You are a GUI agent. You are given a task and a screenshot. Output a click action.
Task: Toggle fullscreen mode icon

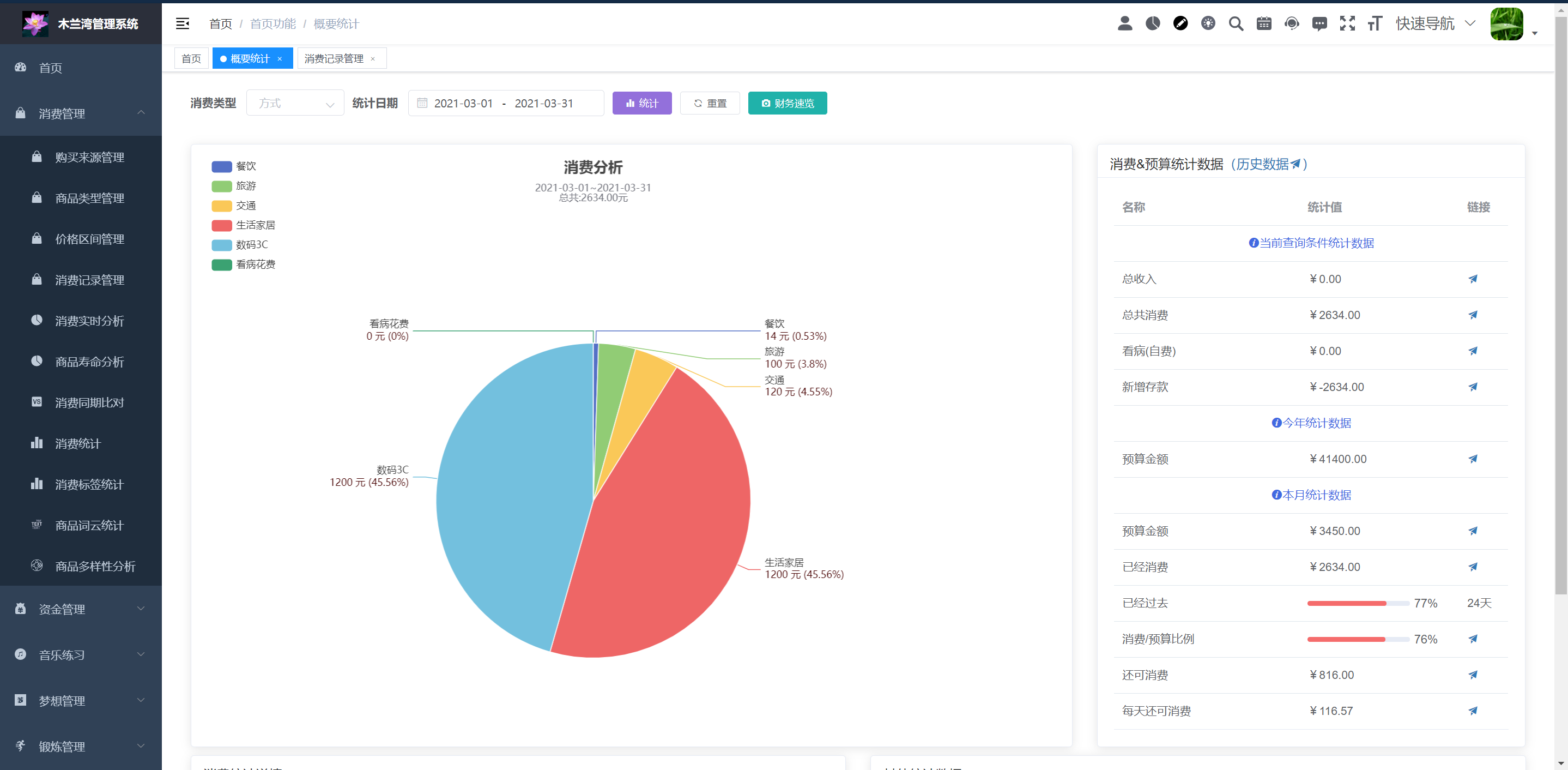click(1347, 23)
